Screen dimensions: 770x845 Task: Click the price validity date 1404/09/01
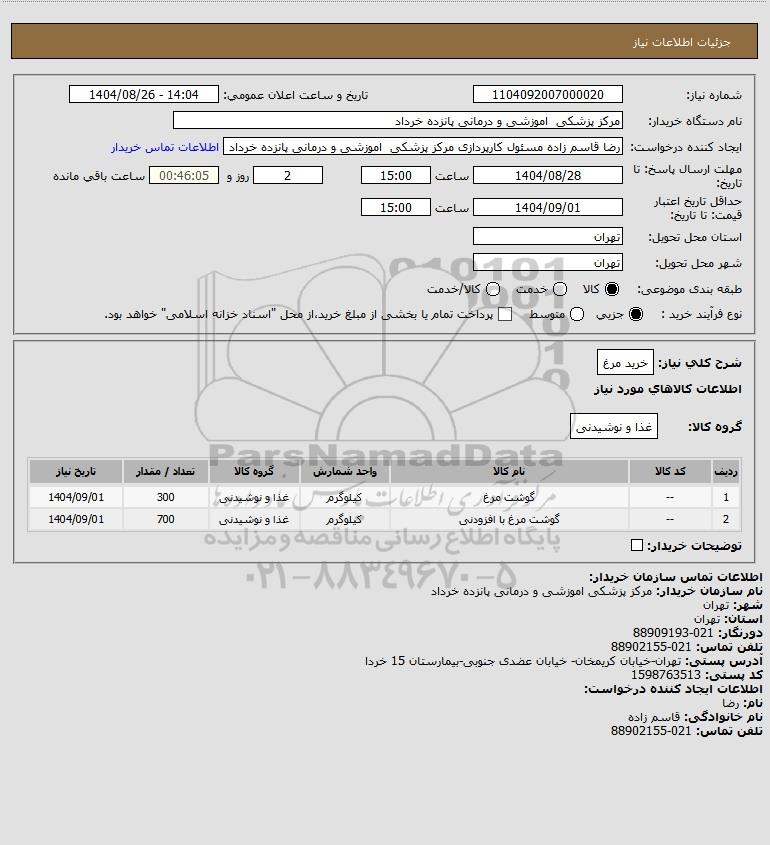(x=547, y=207)
